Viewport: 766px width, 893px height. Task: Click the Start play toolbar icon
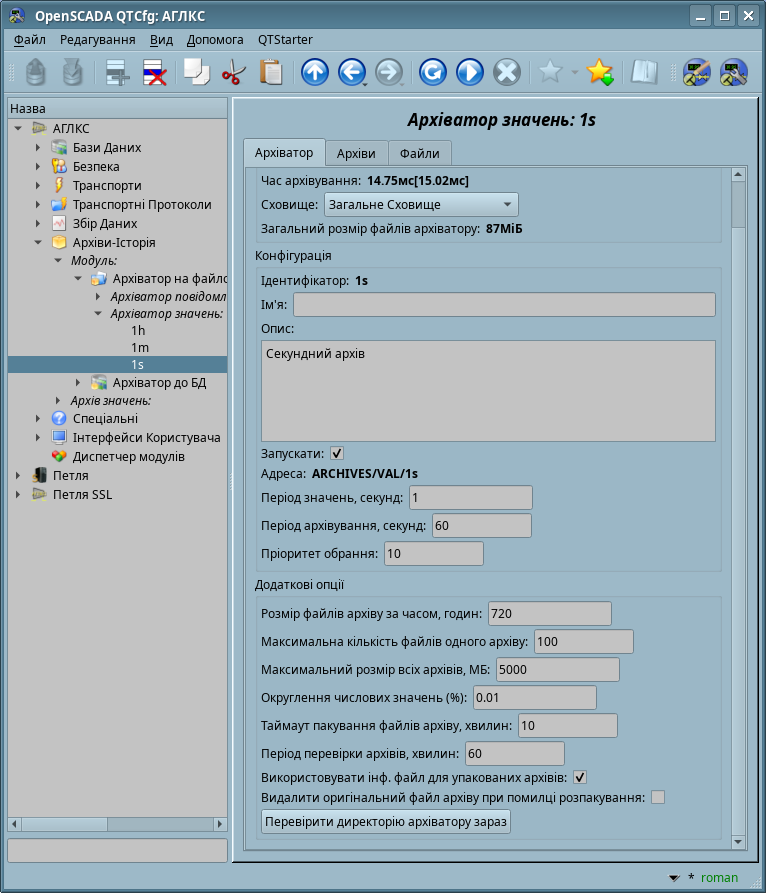[469, 72]
